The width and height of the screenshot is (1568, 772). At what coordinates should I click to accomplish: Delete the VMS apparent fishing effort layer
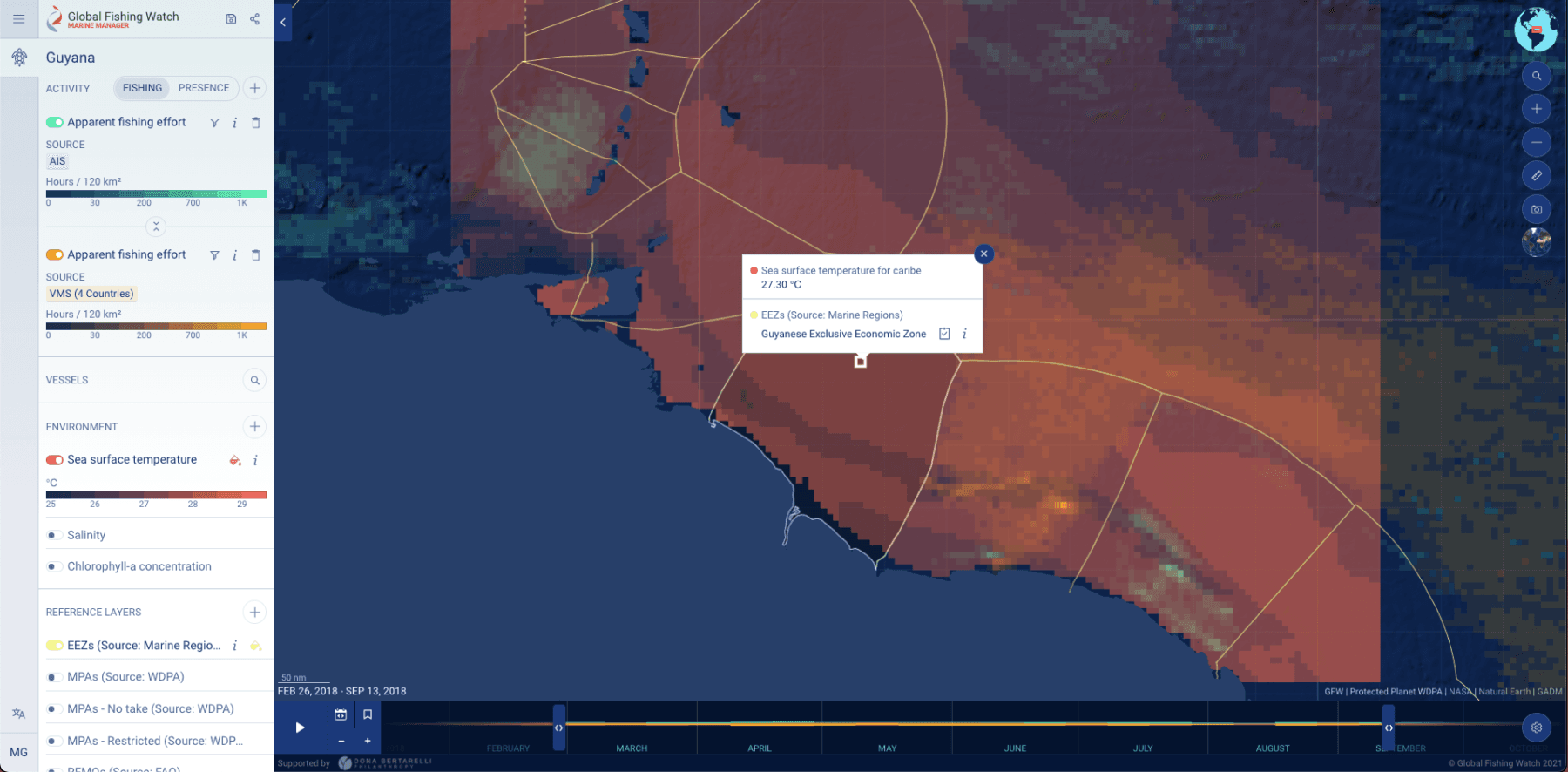[x=255, y=255]
